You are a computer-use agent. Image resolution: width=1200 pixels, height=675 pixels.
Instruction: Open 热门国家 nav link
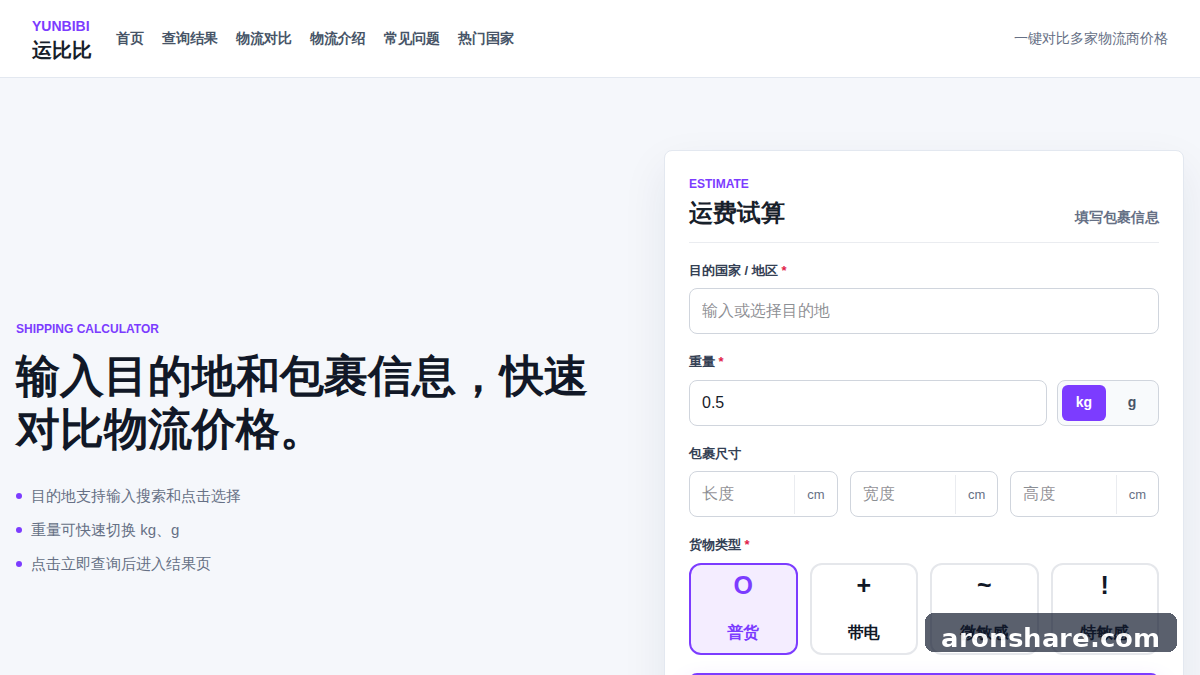[486, 39]
